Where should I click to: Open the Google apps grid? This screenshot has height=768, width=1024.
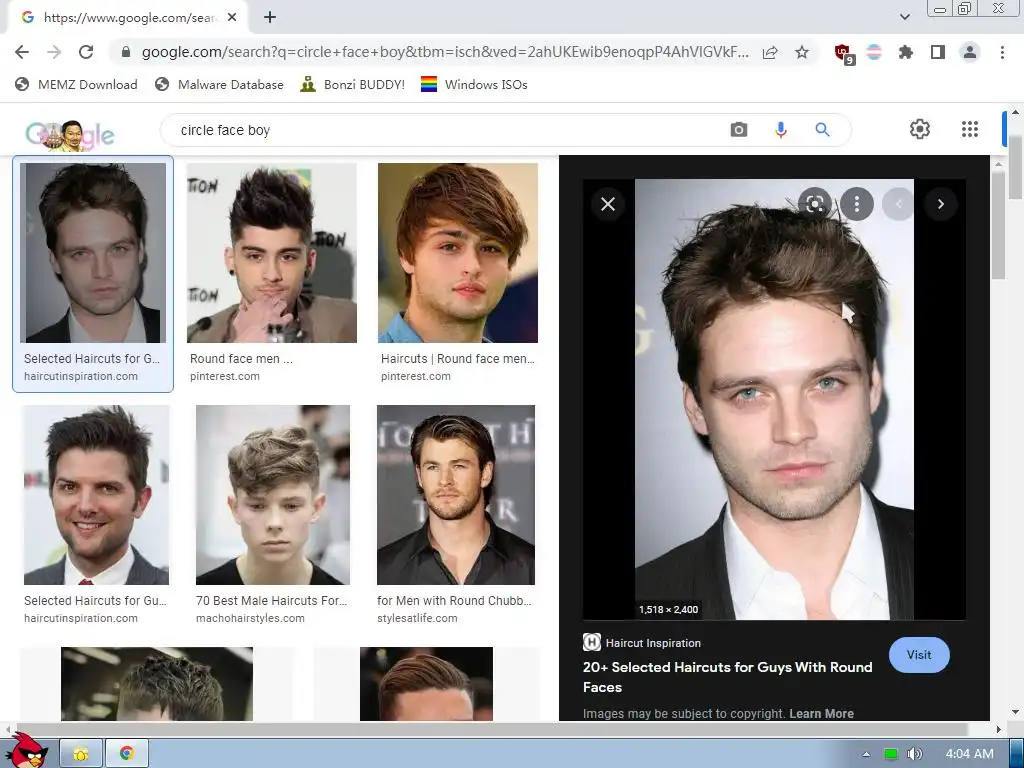tap(970, 129)
